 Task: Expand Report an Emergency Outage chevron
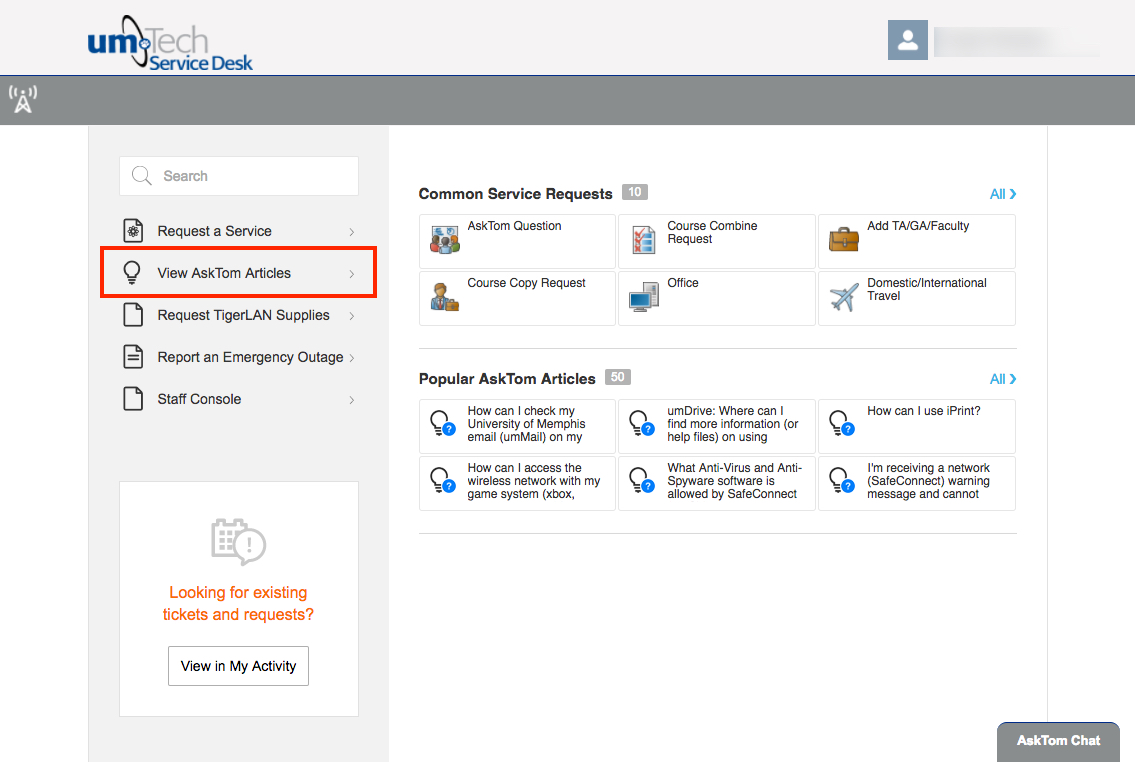point(351,358)
